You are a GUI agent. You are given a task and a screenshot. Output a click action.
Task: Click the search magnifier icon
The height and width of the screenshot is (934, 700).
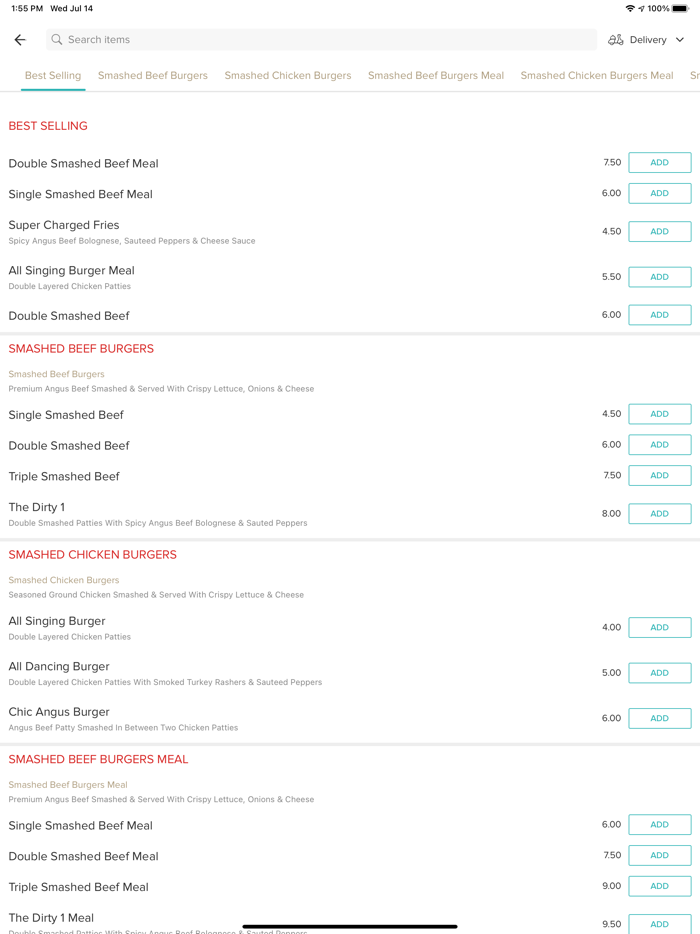tap(57, 40)
